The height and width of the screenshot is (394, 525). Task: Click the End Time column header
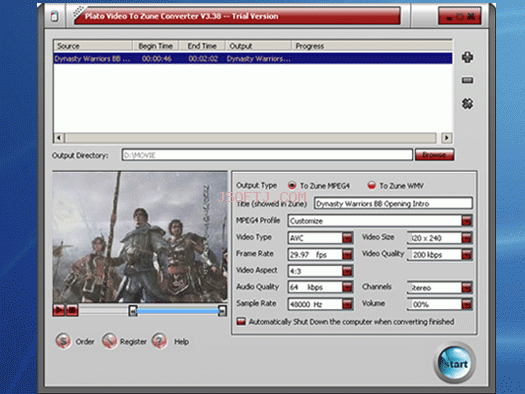point(202,46)
